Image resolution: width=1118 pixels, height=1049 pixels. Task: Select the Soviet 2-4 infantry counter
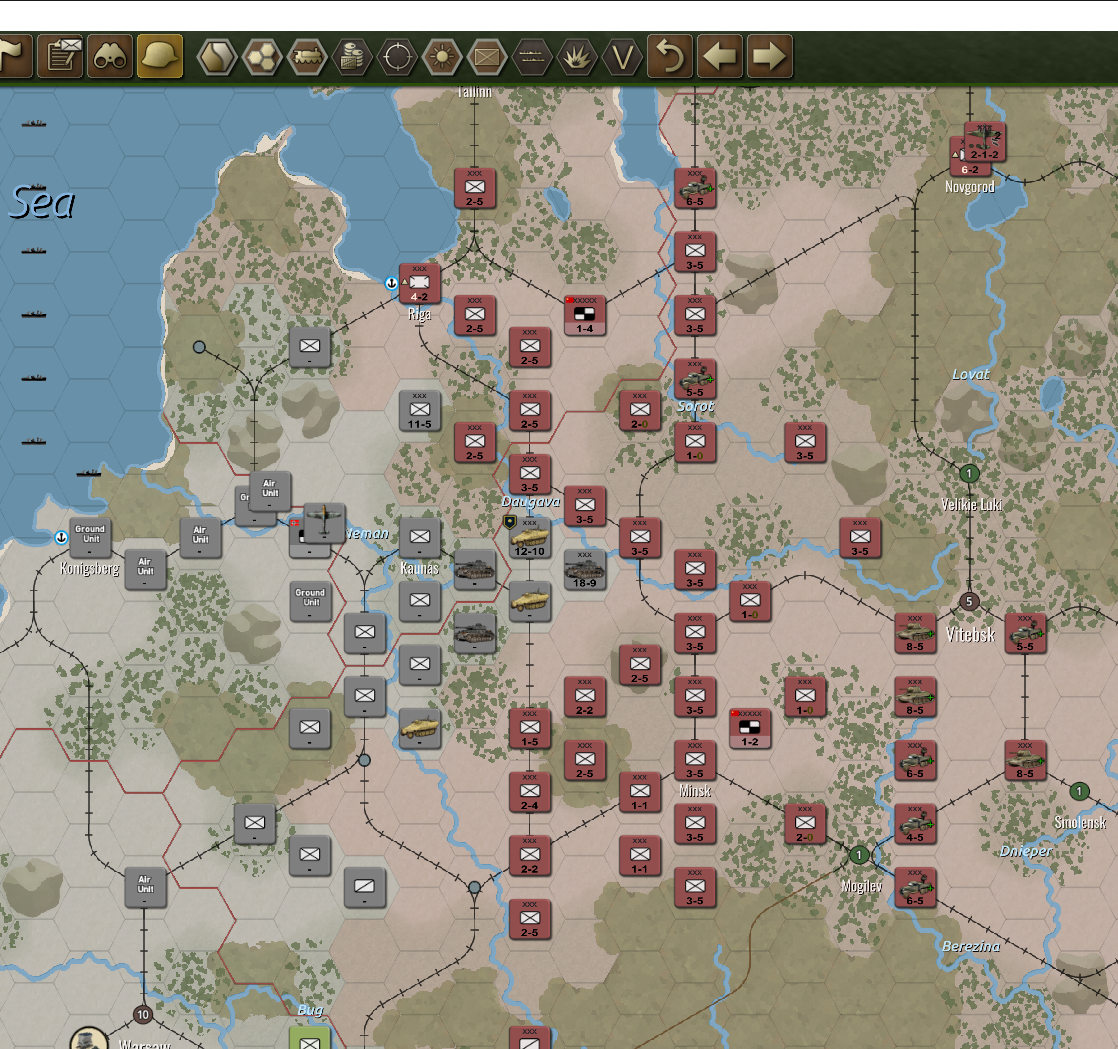coord(529,792)
